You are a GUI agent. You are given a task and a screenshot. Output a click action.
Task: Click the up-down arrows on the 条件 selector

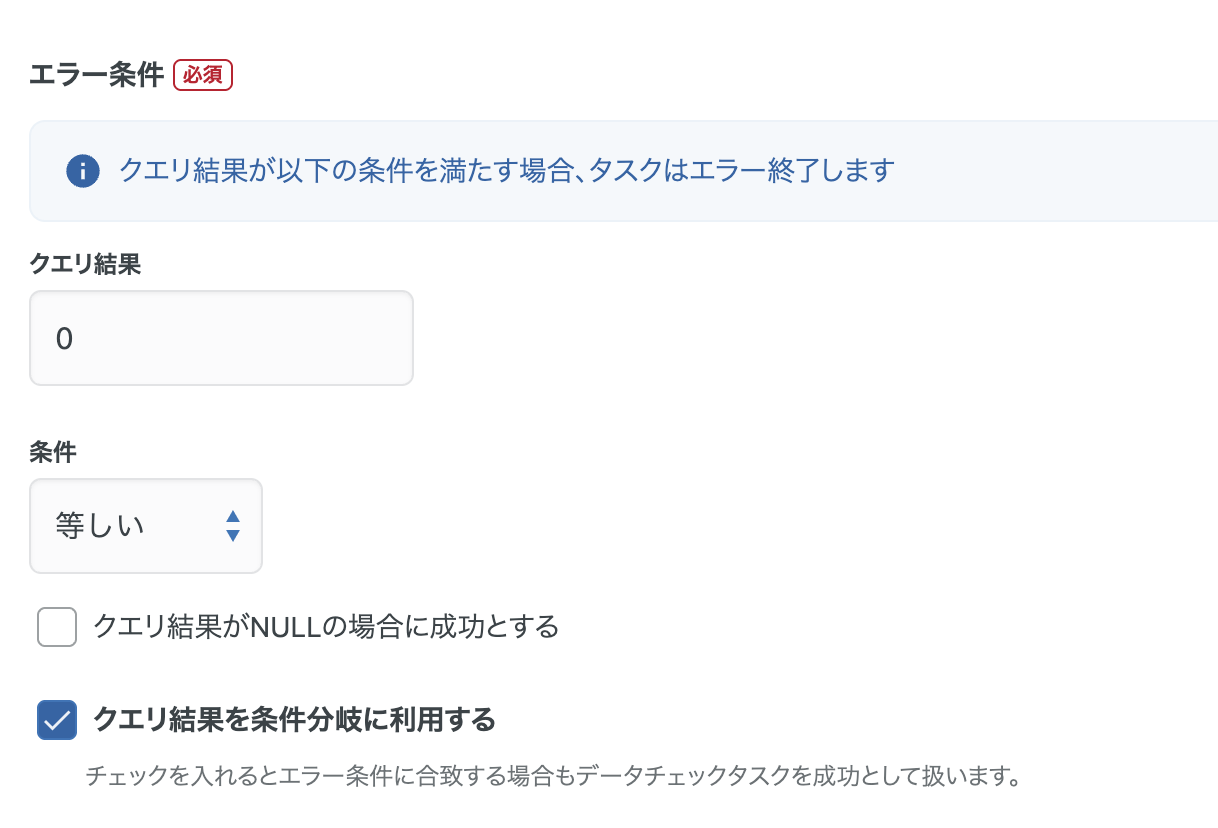(231, 526)
